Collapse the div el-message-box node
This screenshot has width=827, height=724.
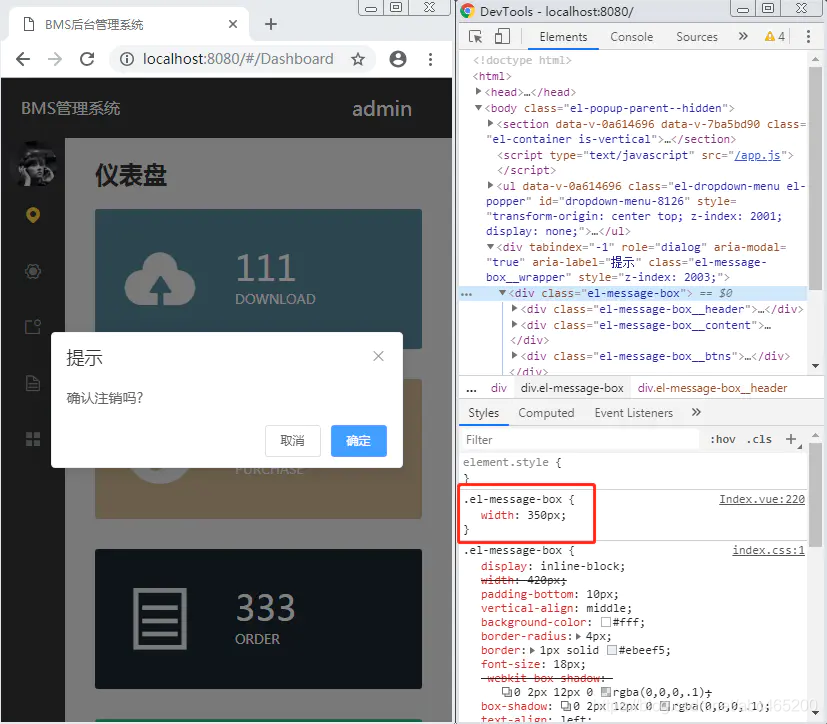[503, 293]
